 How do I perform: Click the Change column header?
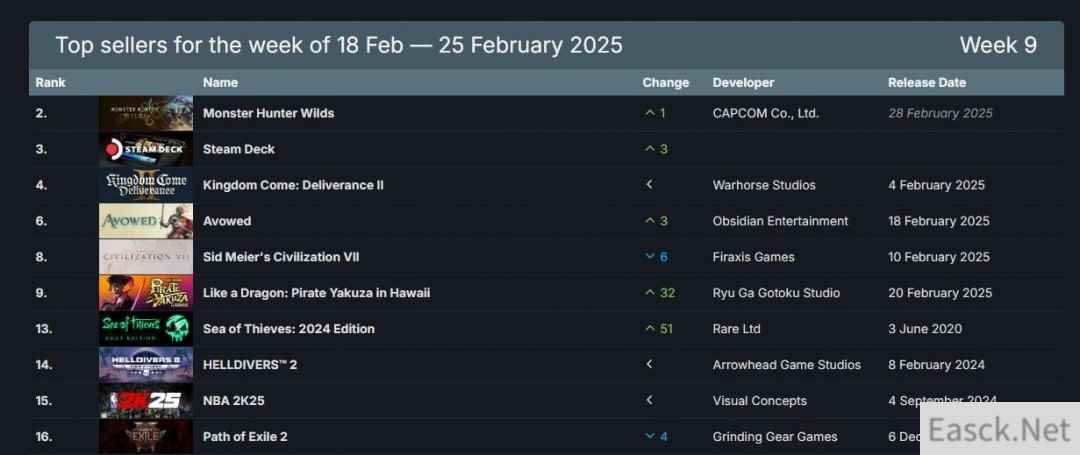point(665,83)
